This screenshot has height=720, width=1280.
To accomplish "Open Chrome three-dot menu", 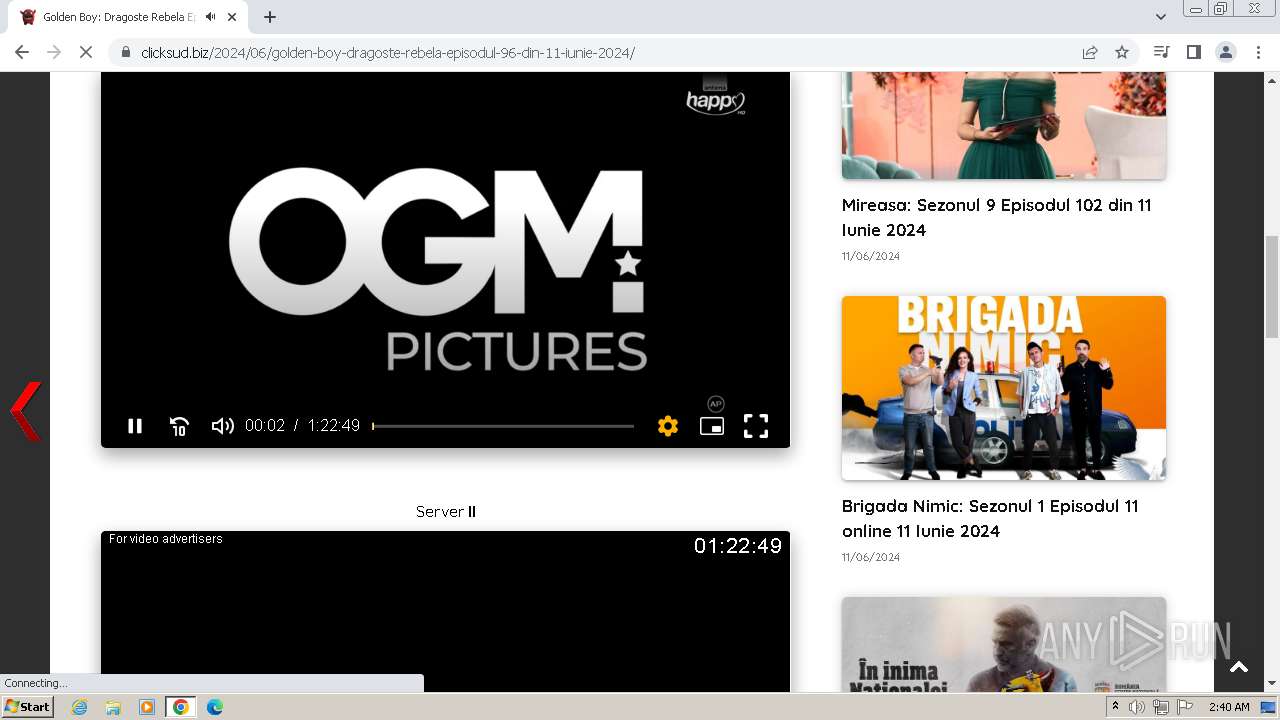I will pos(1259,52).
